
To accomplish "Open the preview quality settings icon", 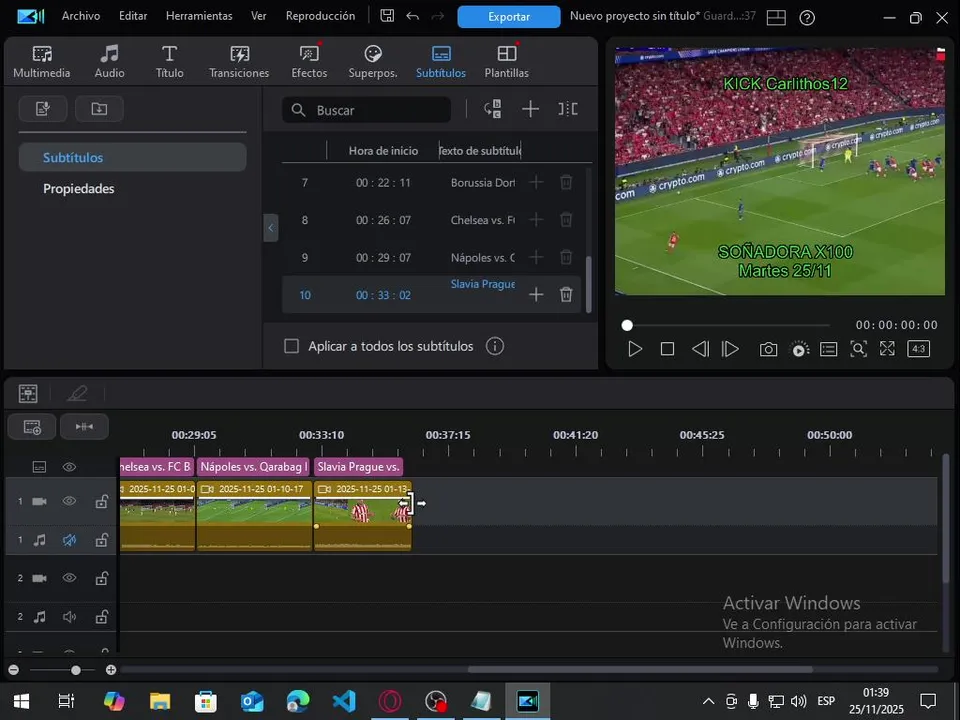I will tap(800, 349).
